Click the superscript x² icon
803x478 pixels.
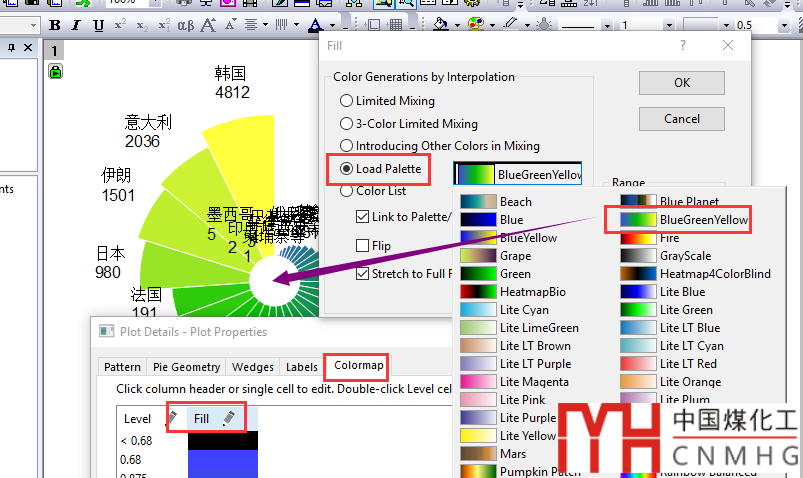tap(121, 25)
